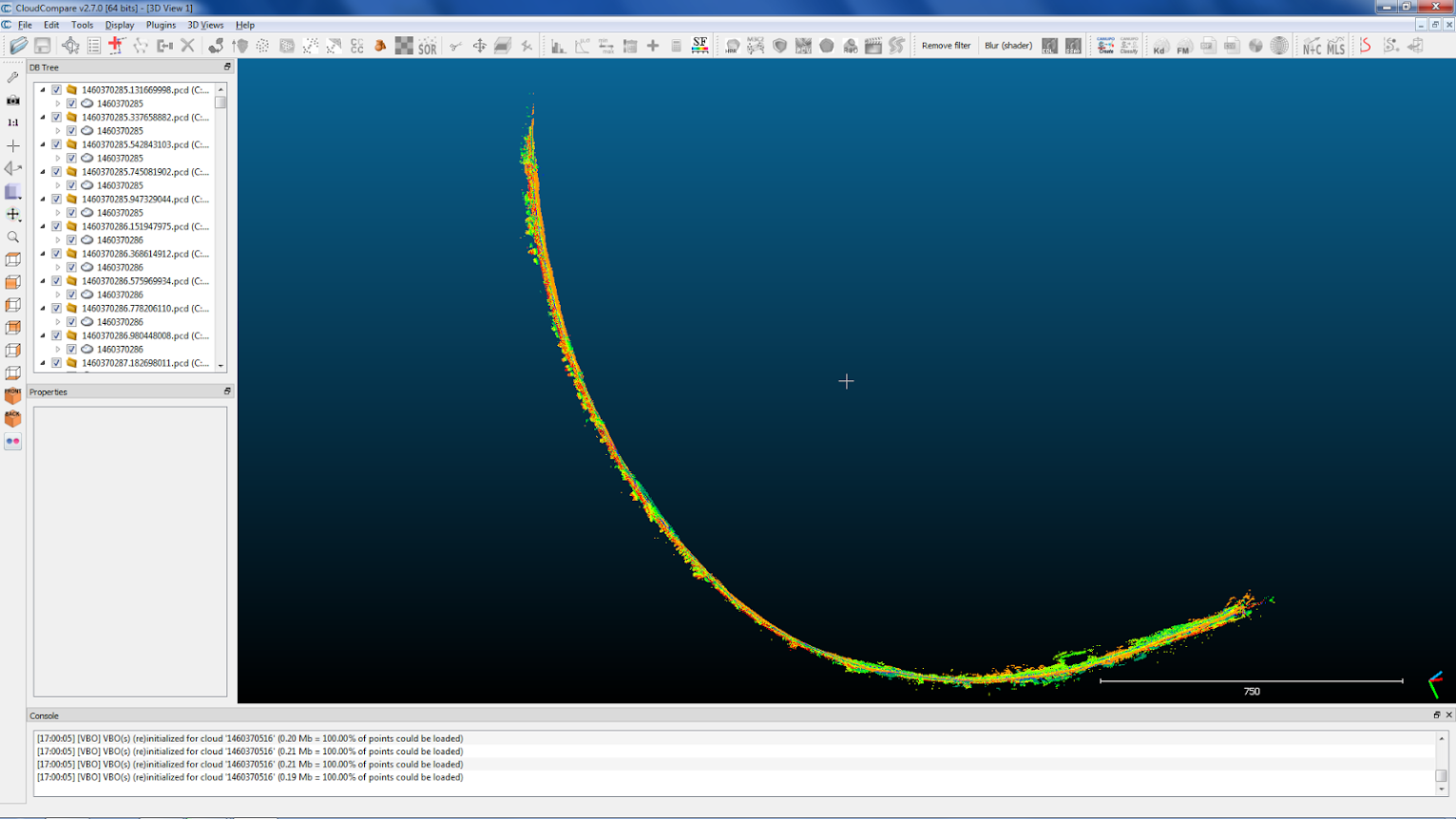
Task: Click the histogram icon
Action: pyautogui.click(x=558, y=46)
